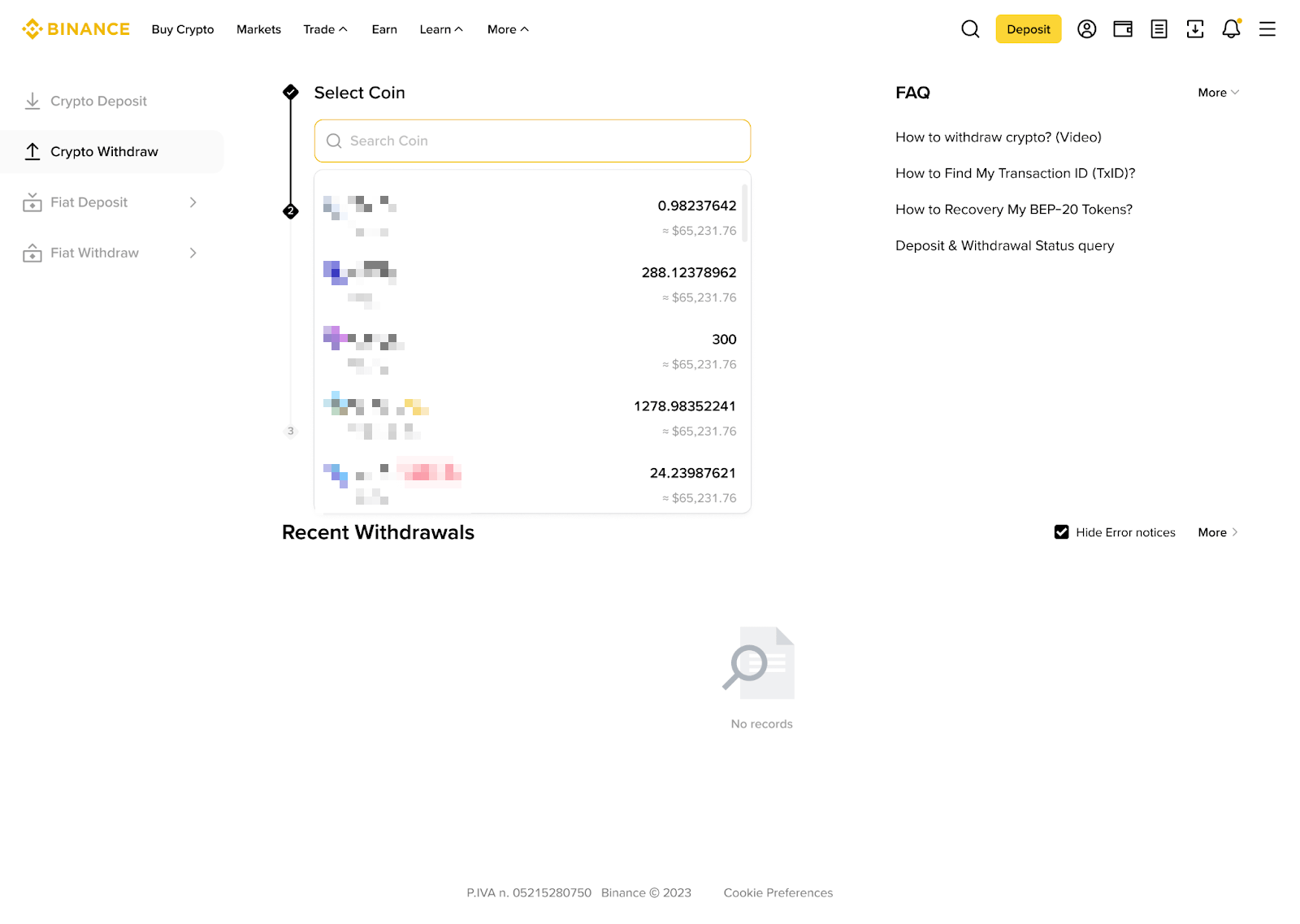Expand Fiat Deposit chevron arrow
1300x924 pixels.
tap(193, 202)
